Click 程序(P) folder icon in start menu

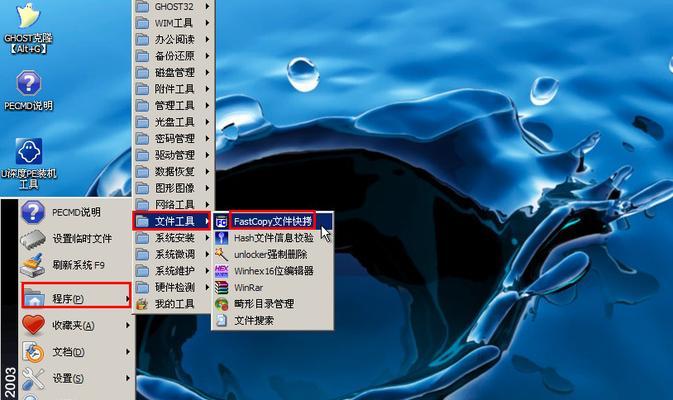coord(34,298)
